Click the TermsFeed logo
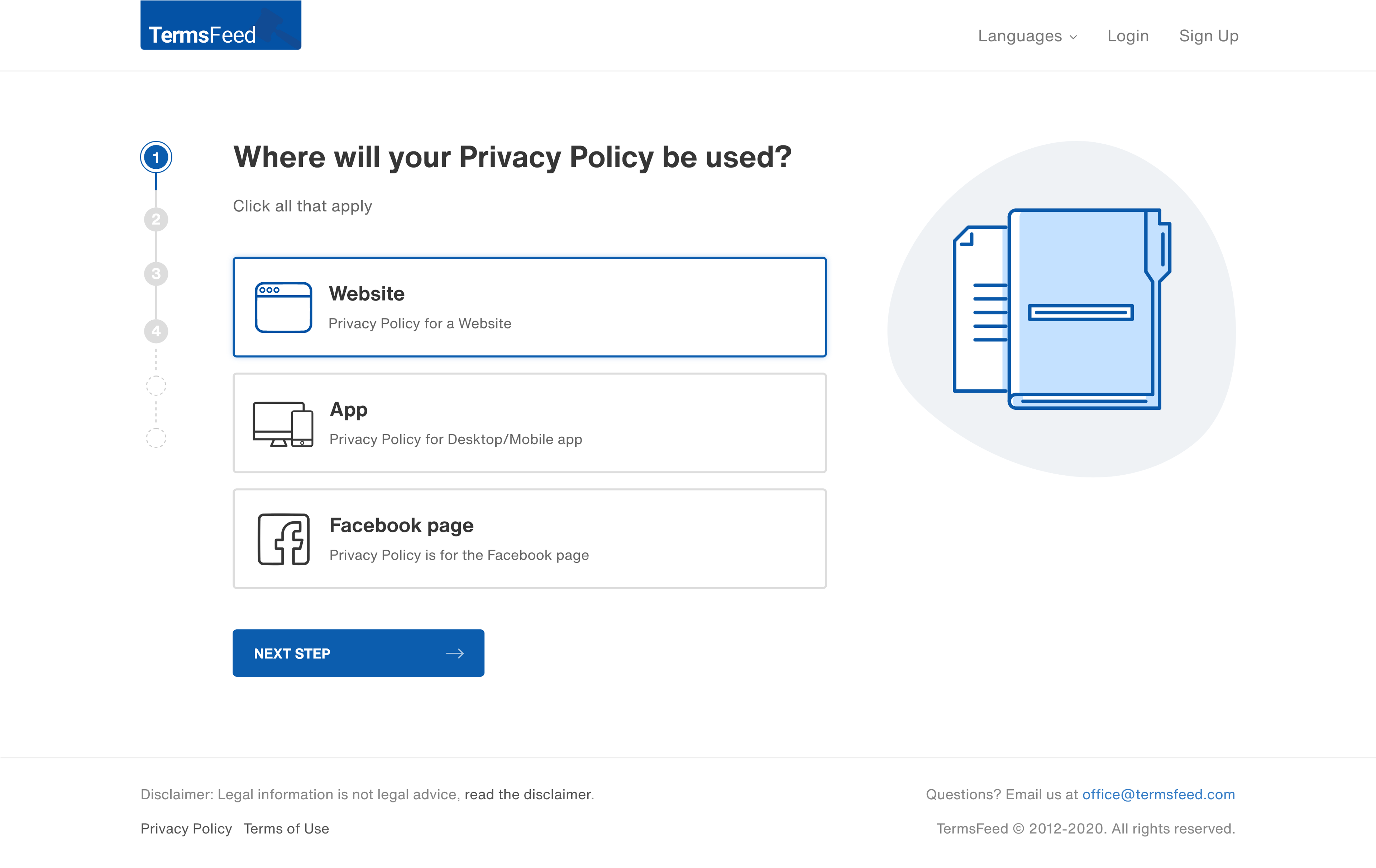The width and height of the screenshot is (1376, 868). point(221,25)
